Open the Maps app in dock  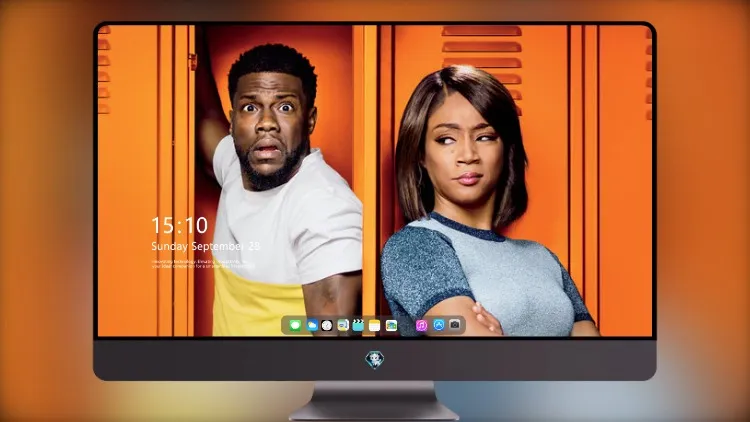coord(343,325)
